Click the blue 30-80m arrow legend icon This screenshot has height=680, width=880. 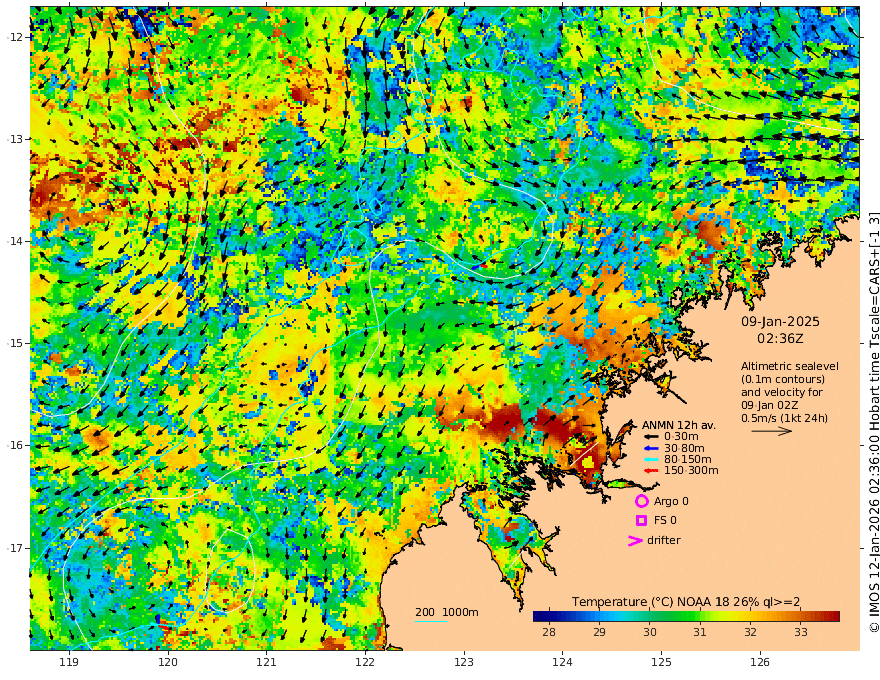coord(650,448)
